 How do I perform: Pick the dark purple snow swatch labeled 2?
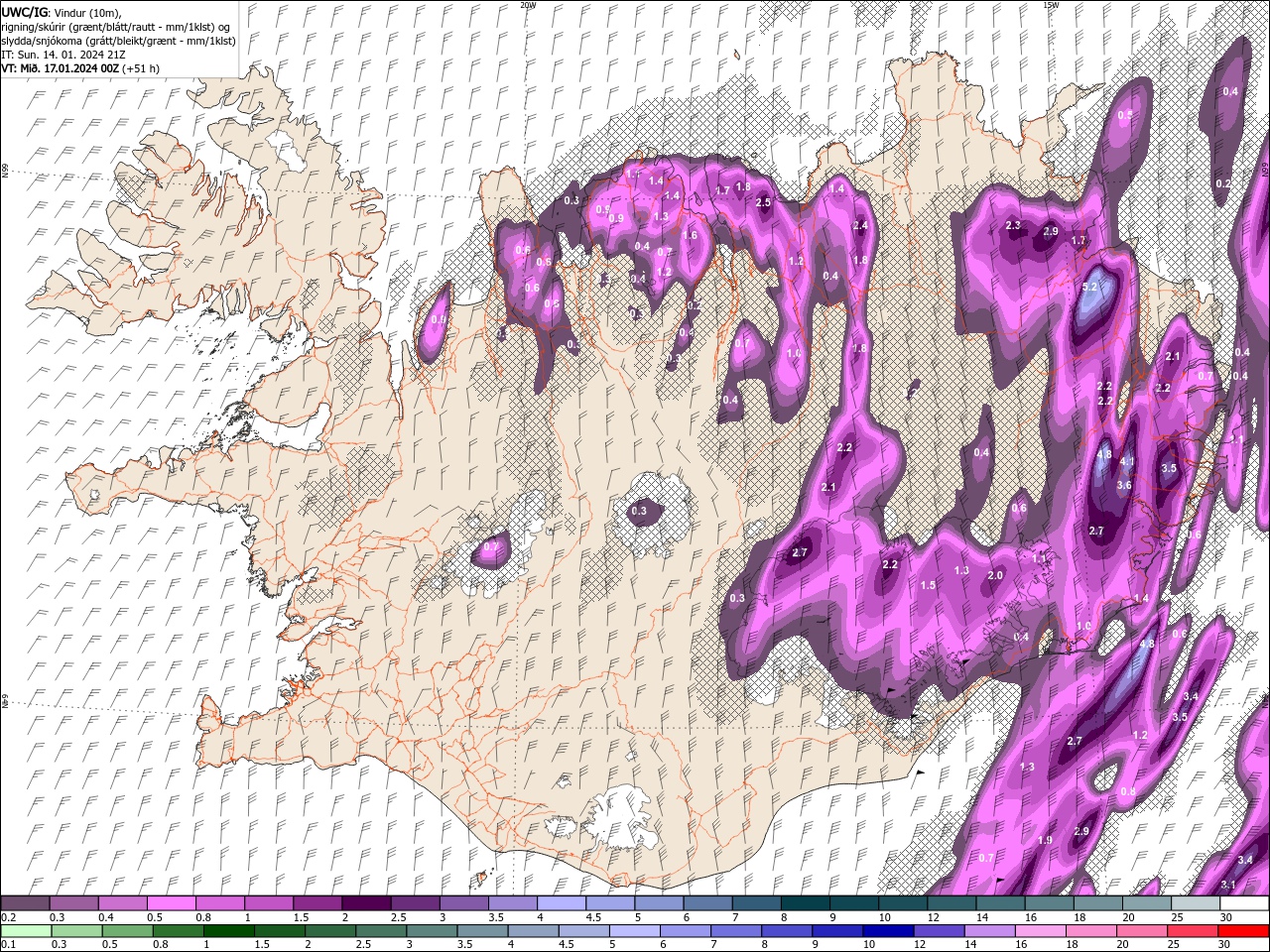point(366,903)
